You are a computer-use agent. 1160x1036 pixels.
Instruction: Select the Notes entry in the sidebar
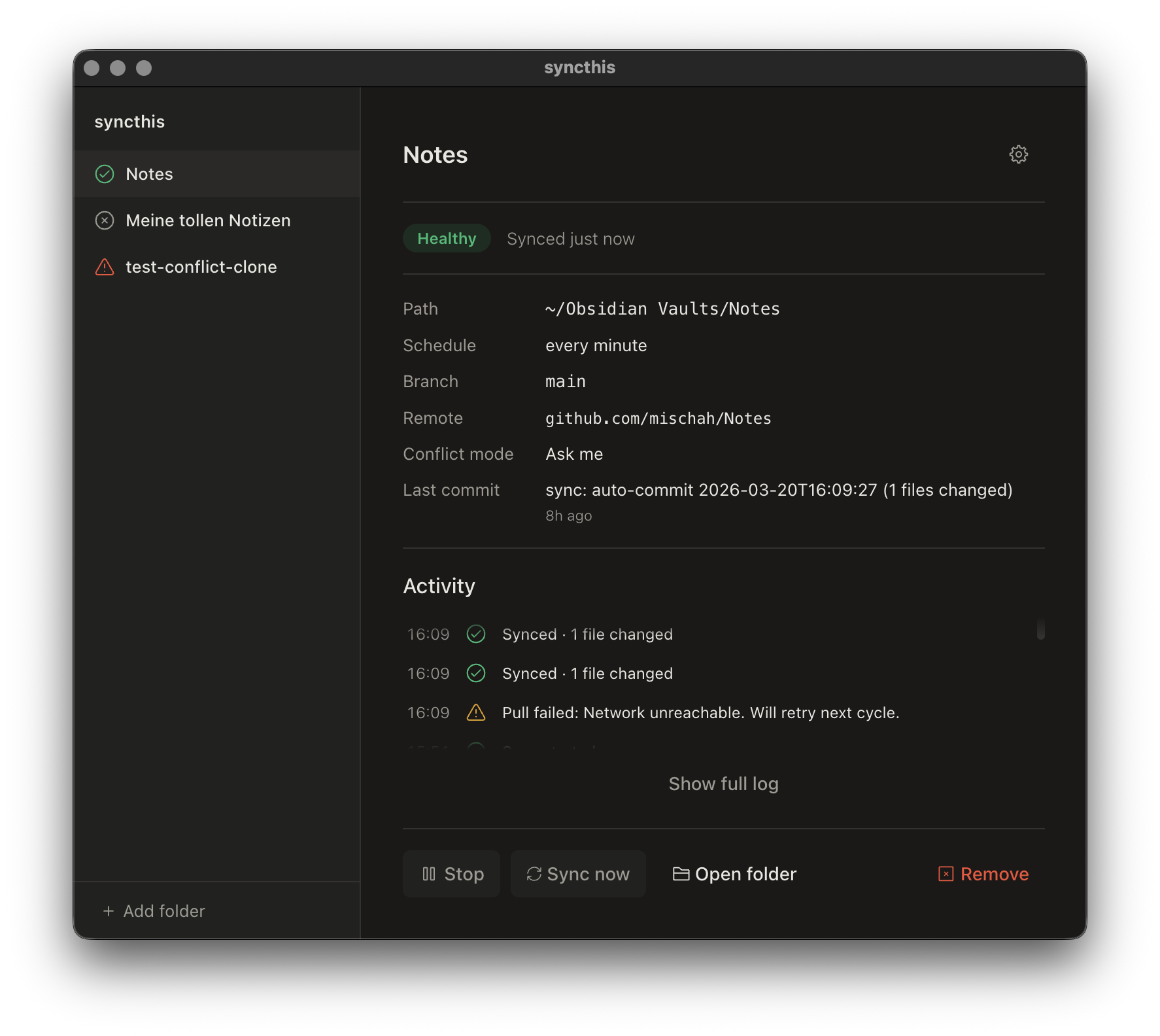pyautogui.click(x=149, y=174)
